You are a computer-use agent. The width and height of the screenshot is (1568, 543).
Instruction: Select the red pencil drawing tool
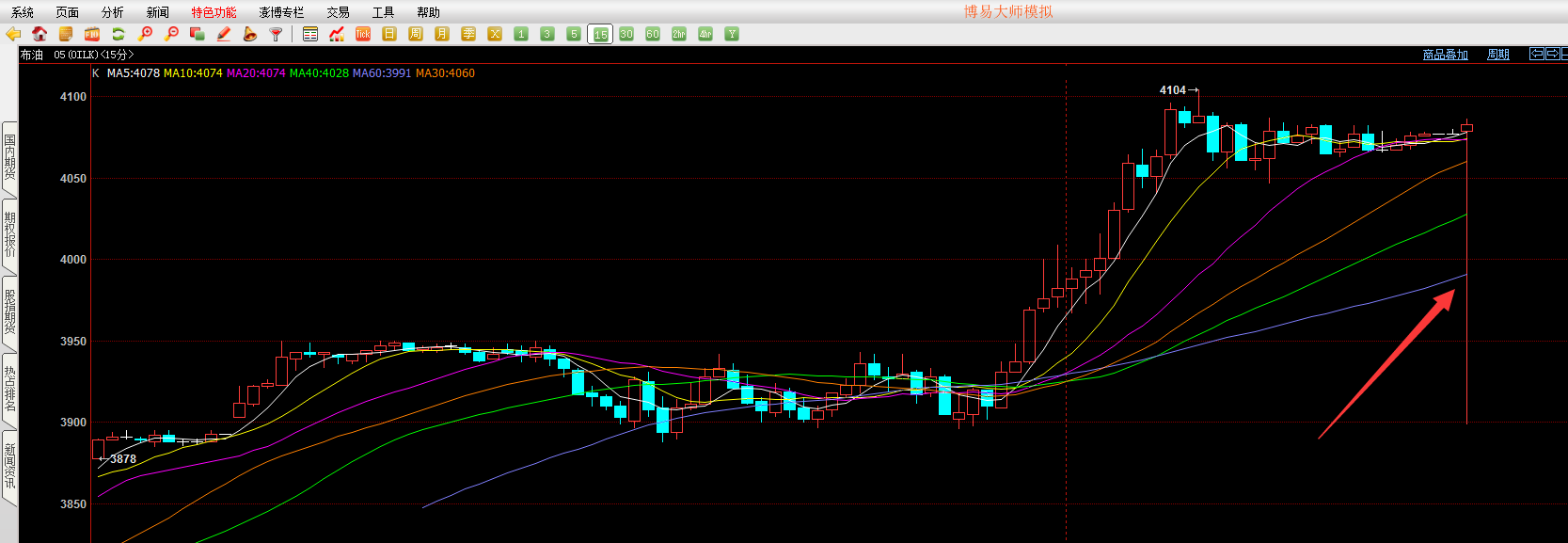[224, 34]
